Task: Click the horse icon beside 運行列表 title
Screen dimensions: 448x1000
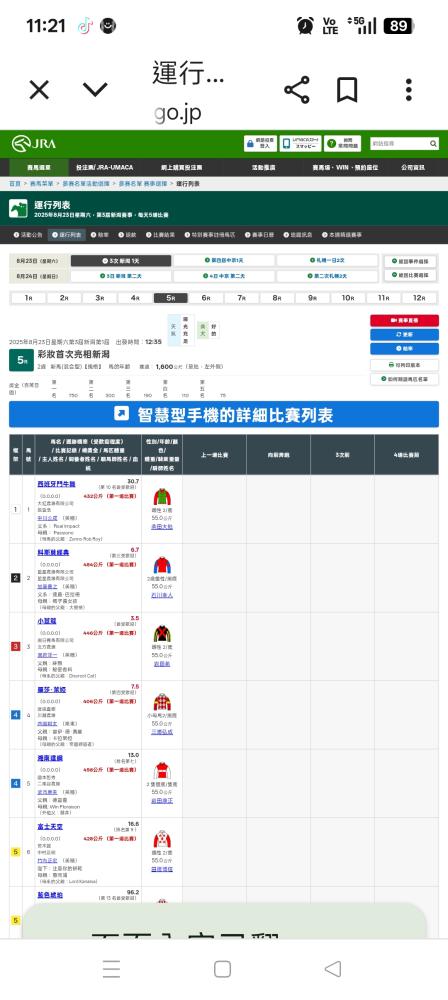Action: coord(18,208)
